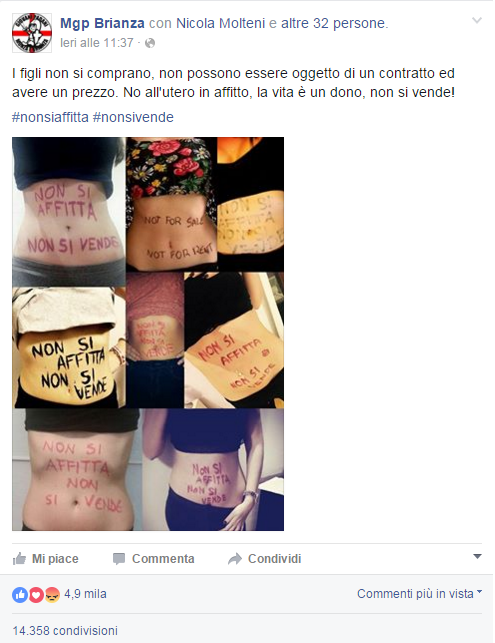Expand post options chevron at top right
The width and height of the screenshot is (495, 643).
tap(477, 20)
